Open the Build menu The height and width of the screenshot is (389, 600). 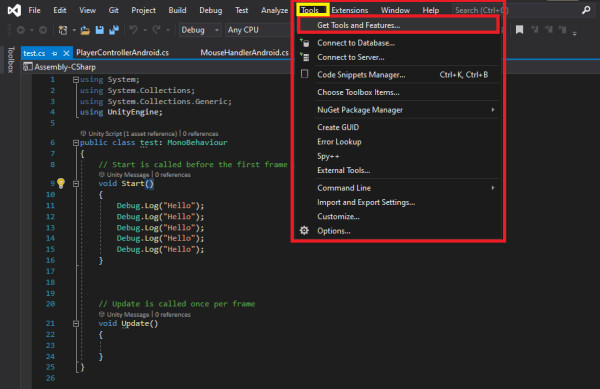click(x=178, y=10)
